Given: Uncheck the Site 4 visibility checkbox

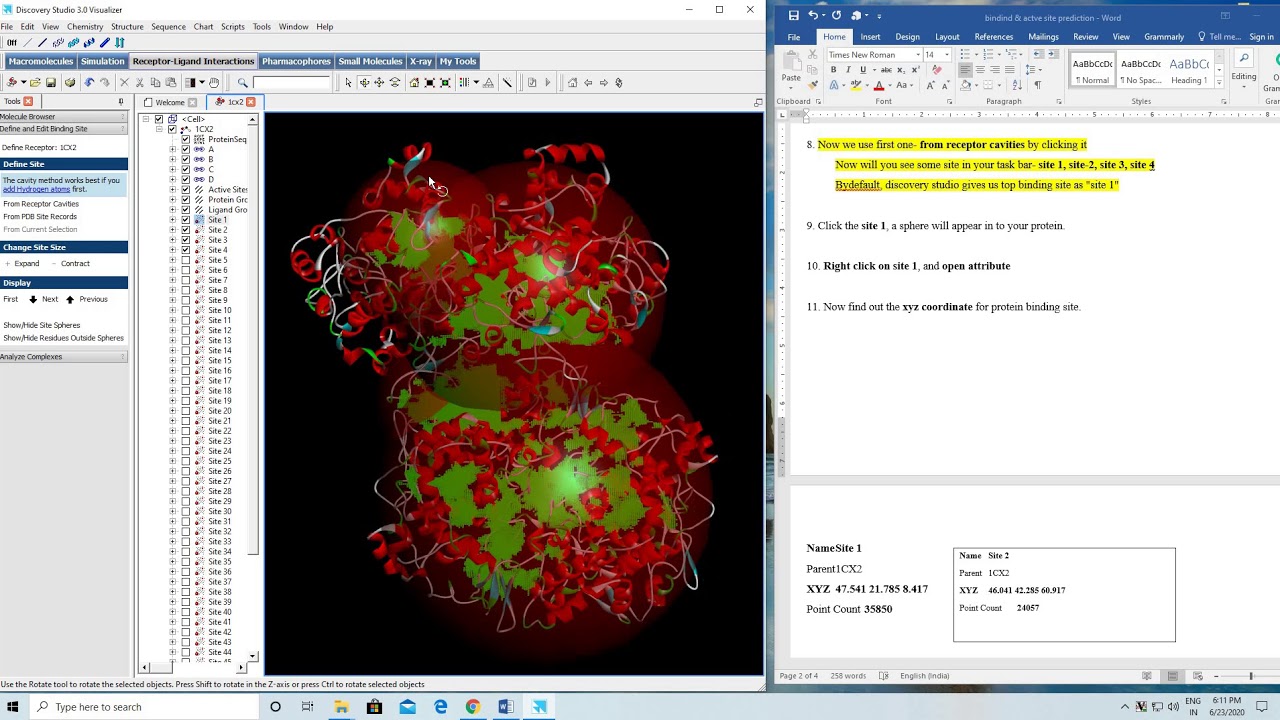Looking at the screenshot, I should 185,250.
